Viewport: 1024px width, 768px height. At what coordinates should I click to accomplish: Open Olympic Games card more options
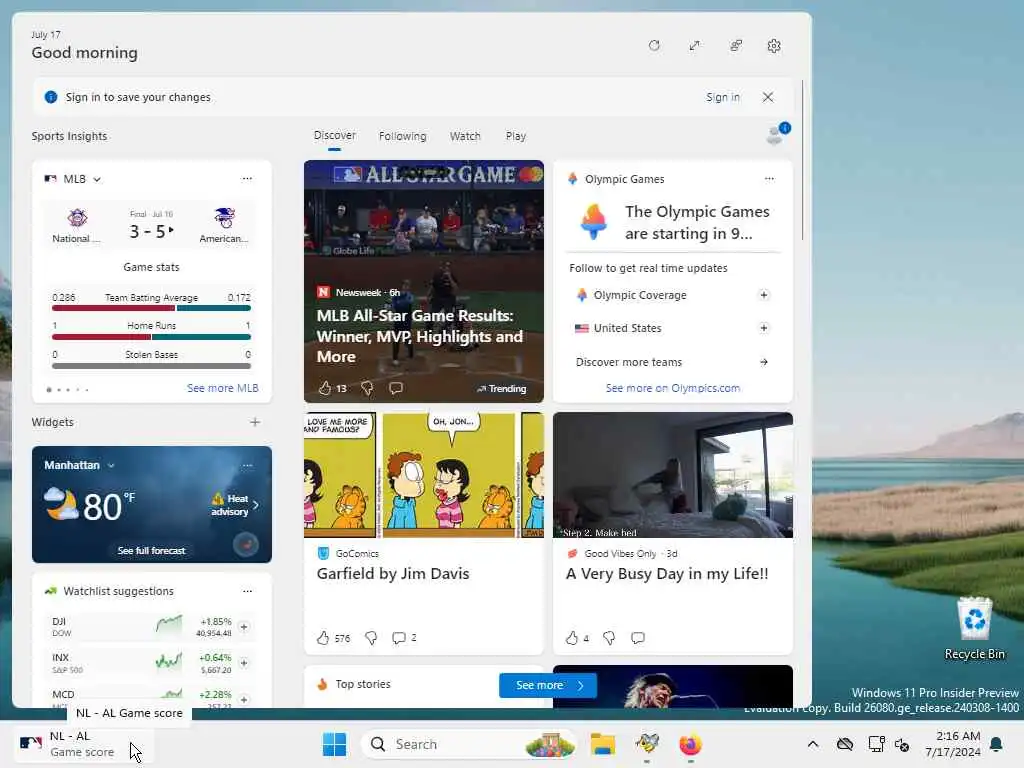pos(769,178)
